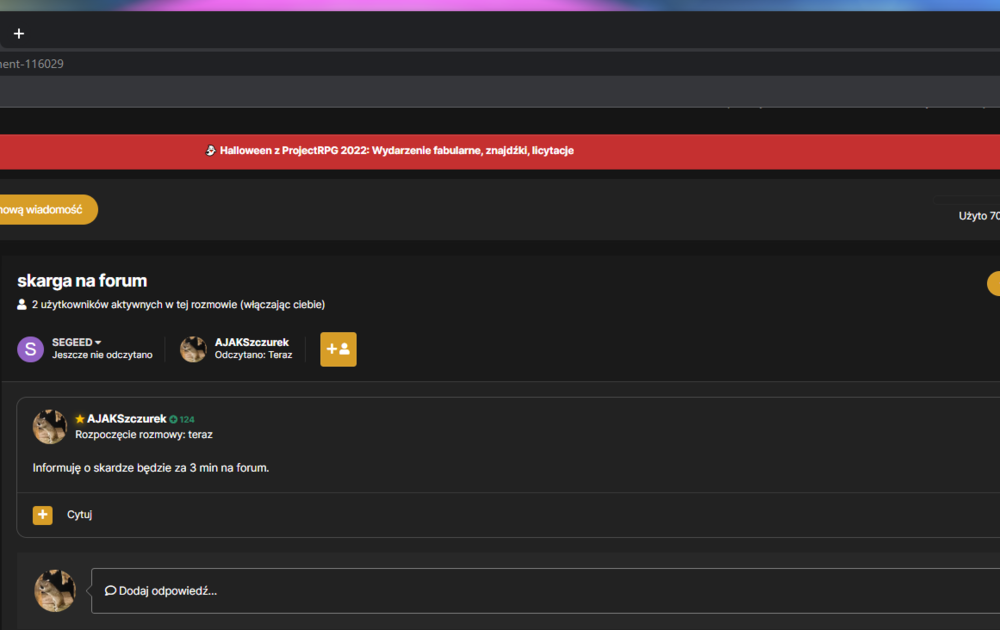Click the gold star rank icon
Viewport: 1000px width, 630px height.
(80, 419)
